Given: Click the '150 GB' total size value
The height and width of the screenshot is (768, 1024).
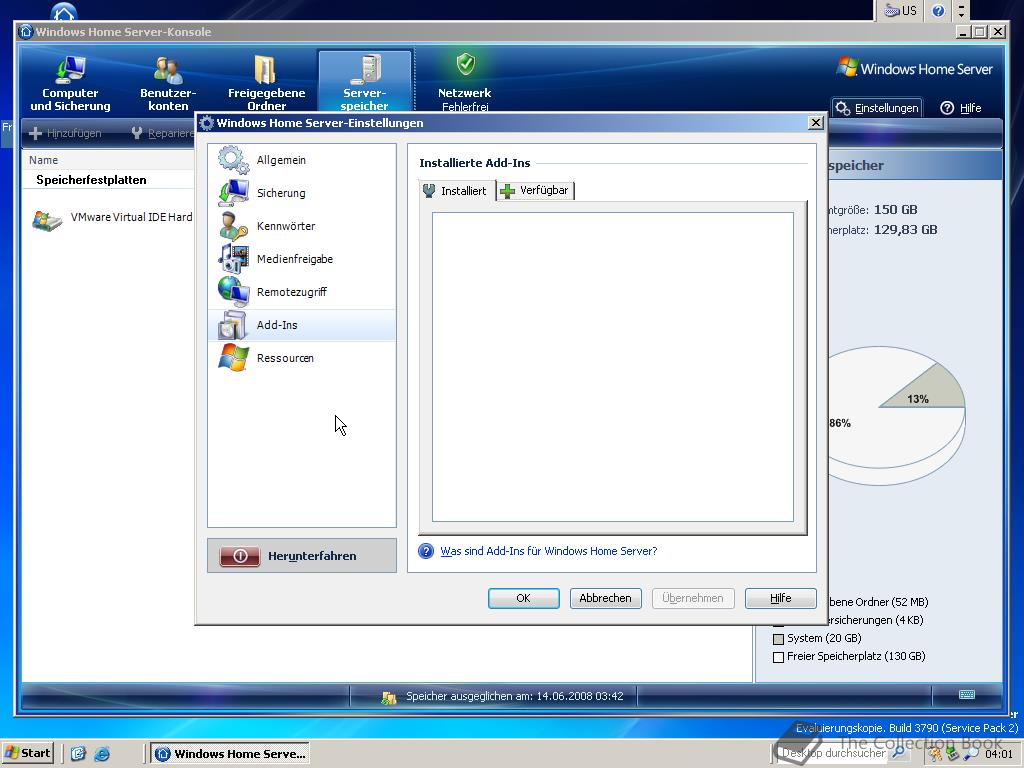Looking at the screenshot, I should (895, 210).
